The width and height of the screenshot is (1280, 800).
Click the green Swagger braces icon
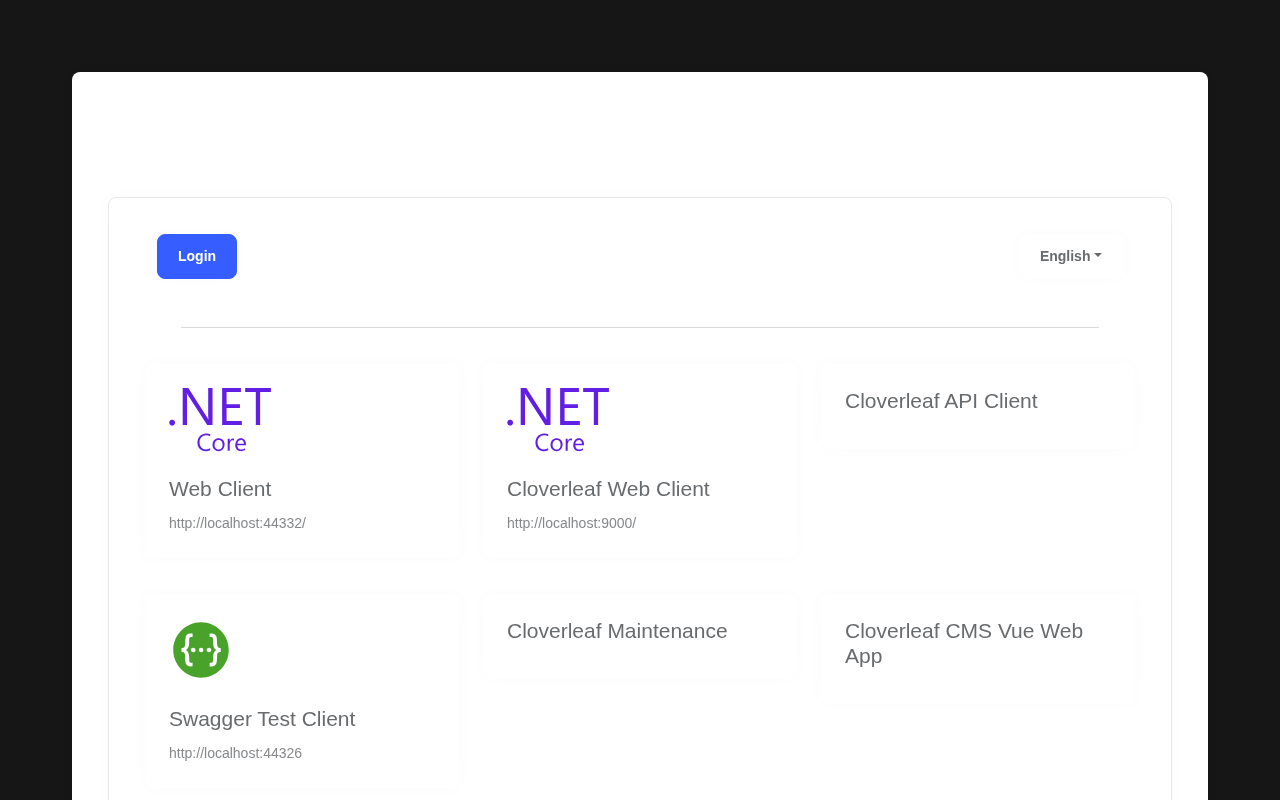[201, 650]
